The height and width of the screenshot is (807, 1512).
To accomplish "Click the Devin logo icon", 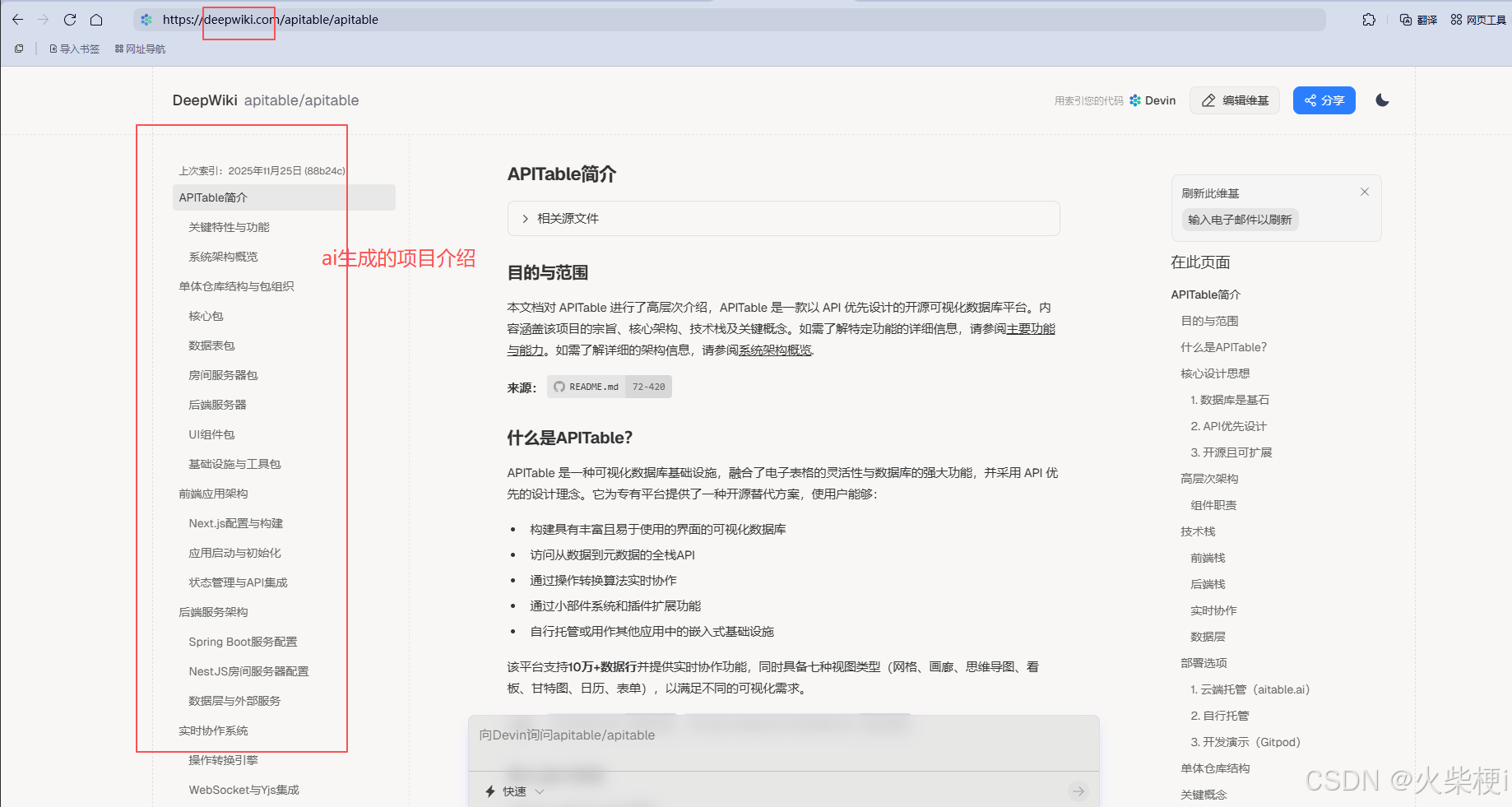I will pyautogui.click(x=1134, y=100).
